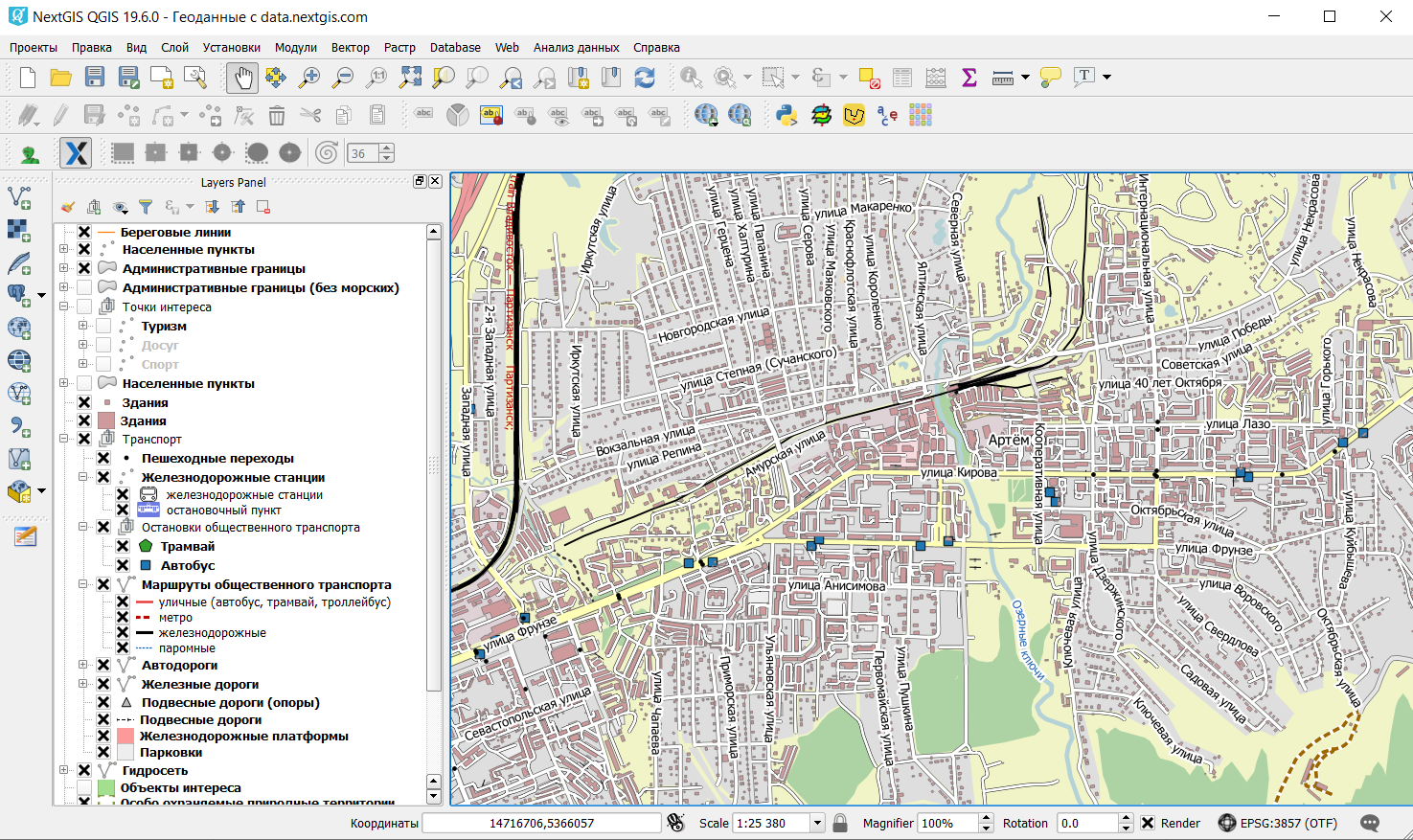This screenshot has width=1413, height=840.
Task: Open the Scale dropdown arrow
Action: point(817,823)
